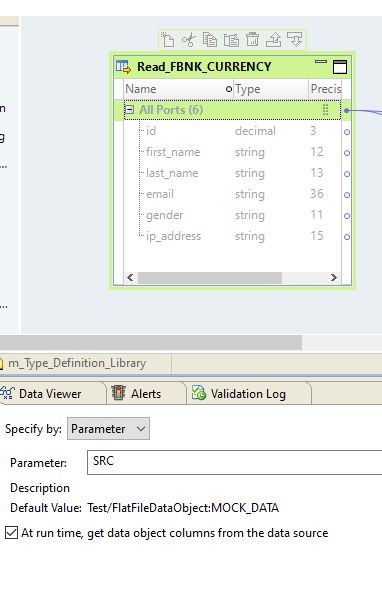The image size is (382, 596).
Task: Click the Read_FBNK_CURRENCY transformation icon
Action: [x=124, y=67]
